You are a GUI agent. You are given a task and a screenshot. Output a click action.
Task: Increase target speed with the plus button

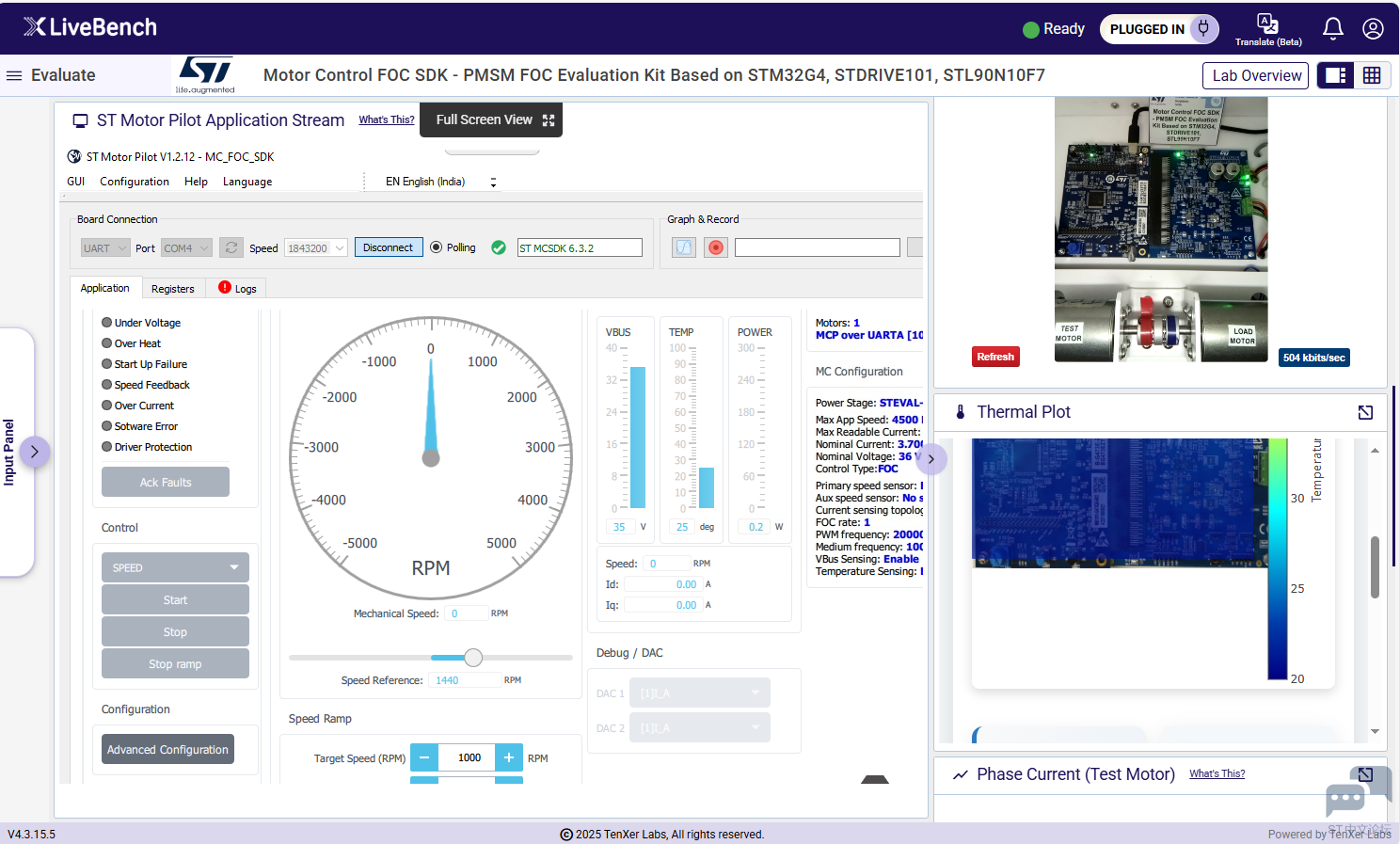[x=509, y=757]
